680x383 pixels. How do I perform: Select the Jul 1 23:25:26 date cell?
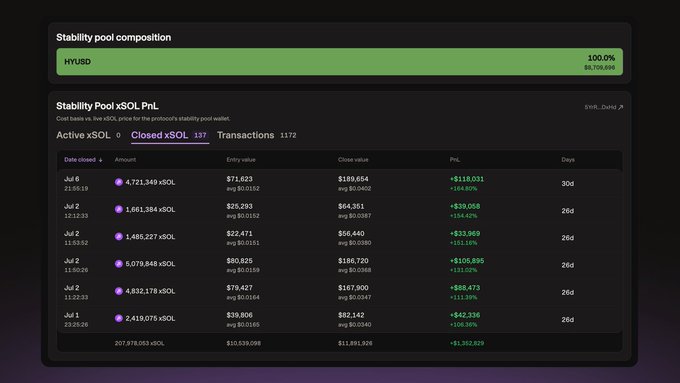(76, 320)
